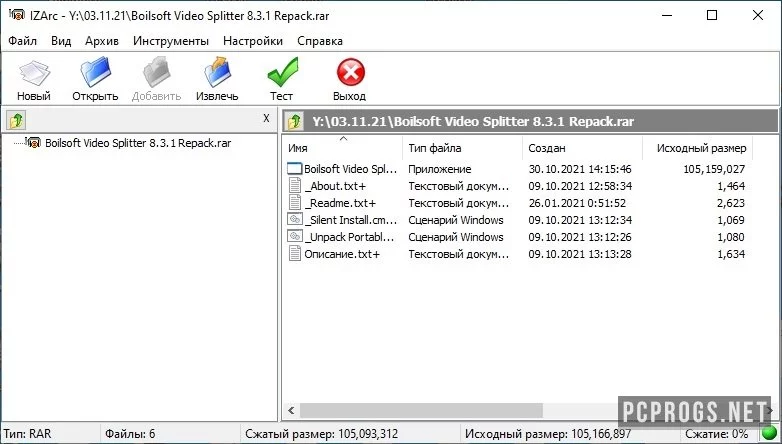Sort files by Имя column header

[x=343, y=148]
